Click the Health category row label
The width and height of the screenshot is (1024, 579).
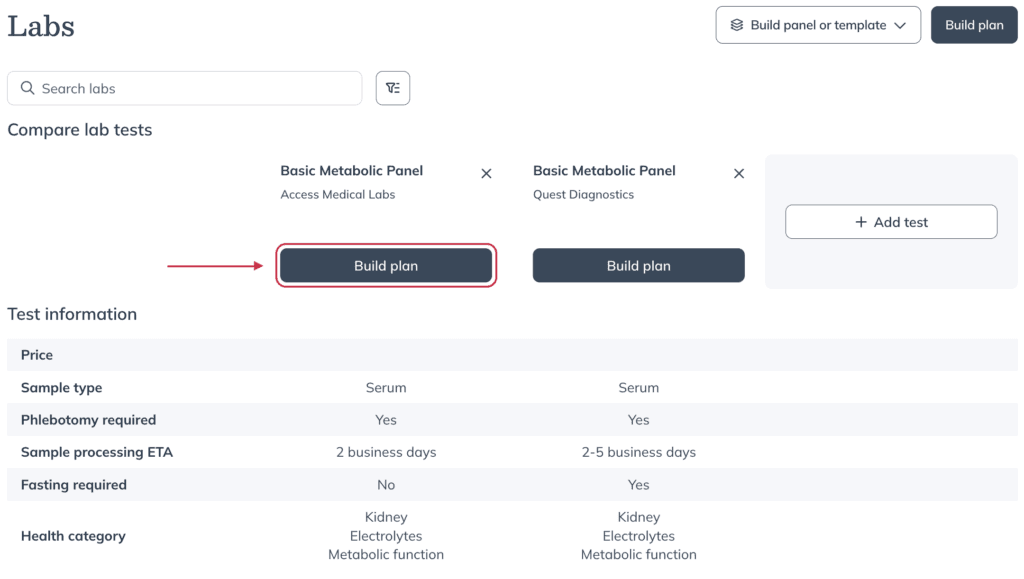click(73, 536)
